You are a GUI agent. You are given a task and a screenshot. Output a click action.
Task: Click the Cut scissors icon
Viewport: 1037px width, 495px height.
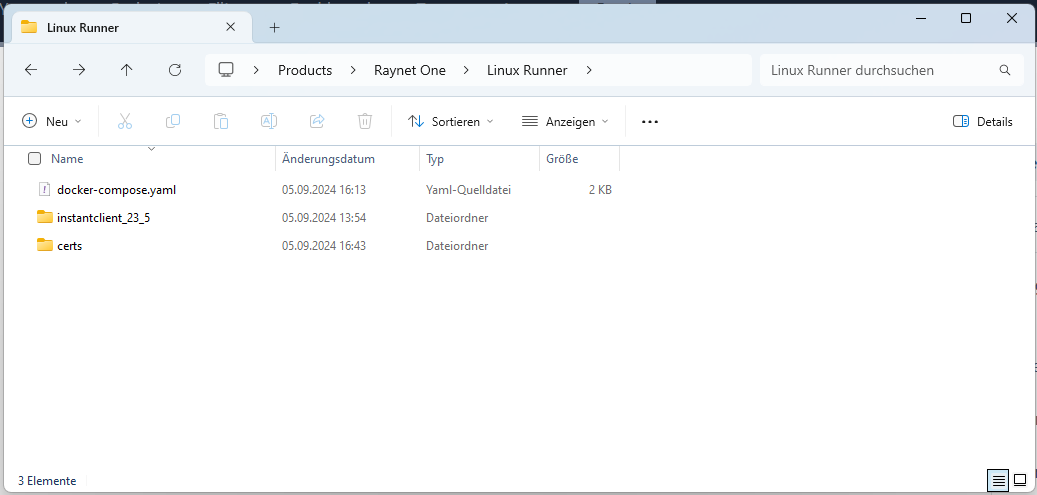coord(125,121)
